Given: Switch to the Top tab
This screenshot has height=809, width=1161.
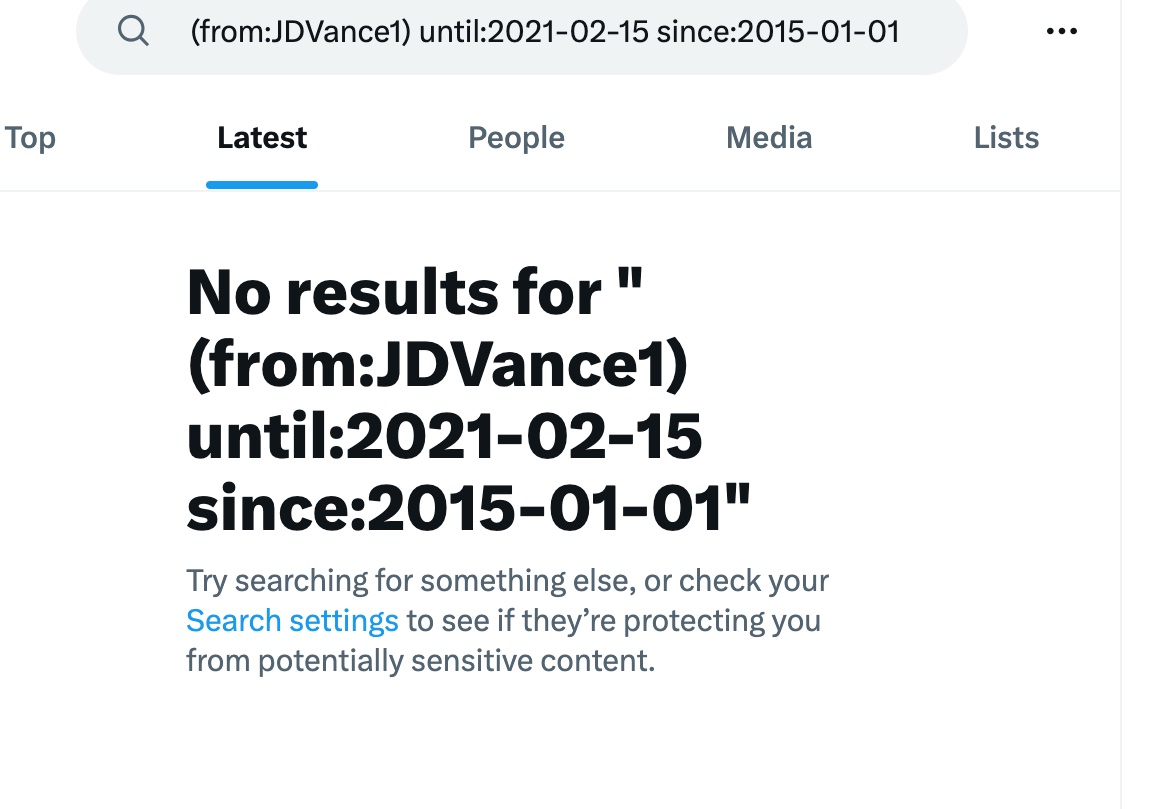Looking at the screenshot, I should pyautogui.click(x=30, y=138).
